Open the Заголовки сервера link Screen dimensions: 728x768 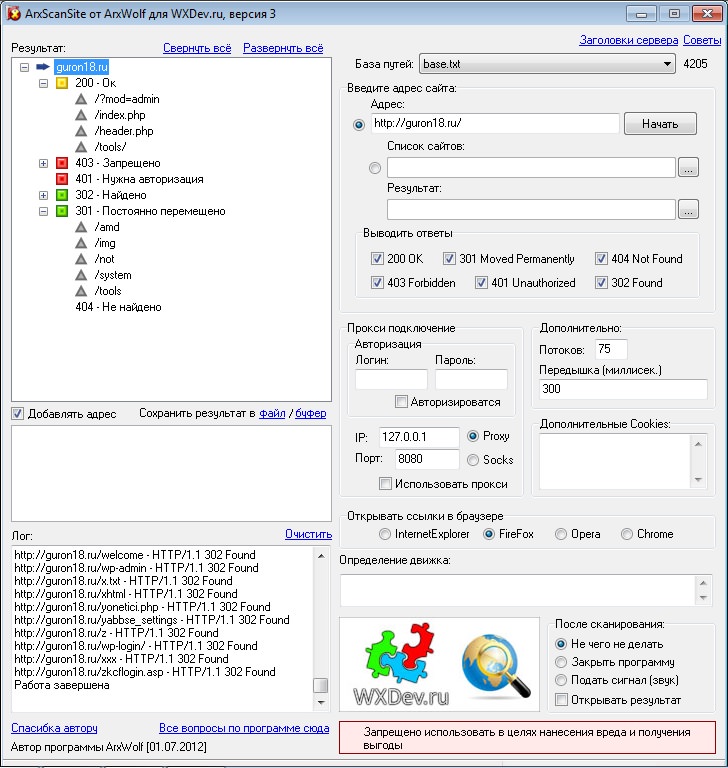pos(628,40)
